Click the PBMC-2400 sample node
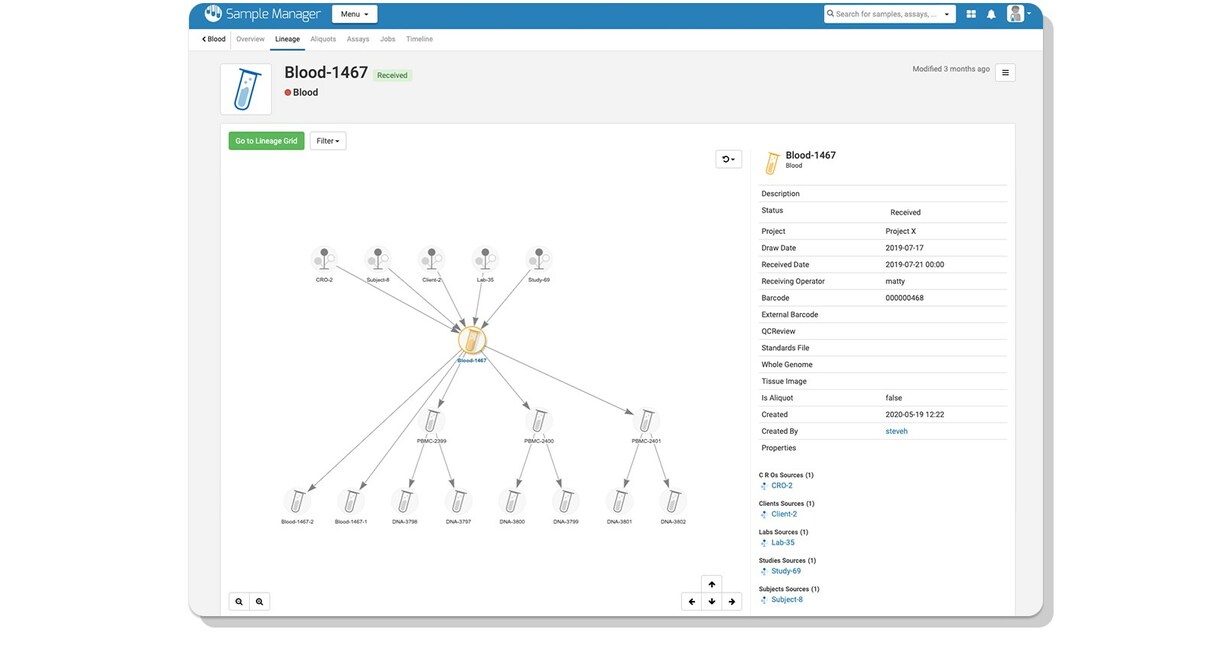 [x=538, y=422]
